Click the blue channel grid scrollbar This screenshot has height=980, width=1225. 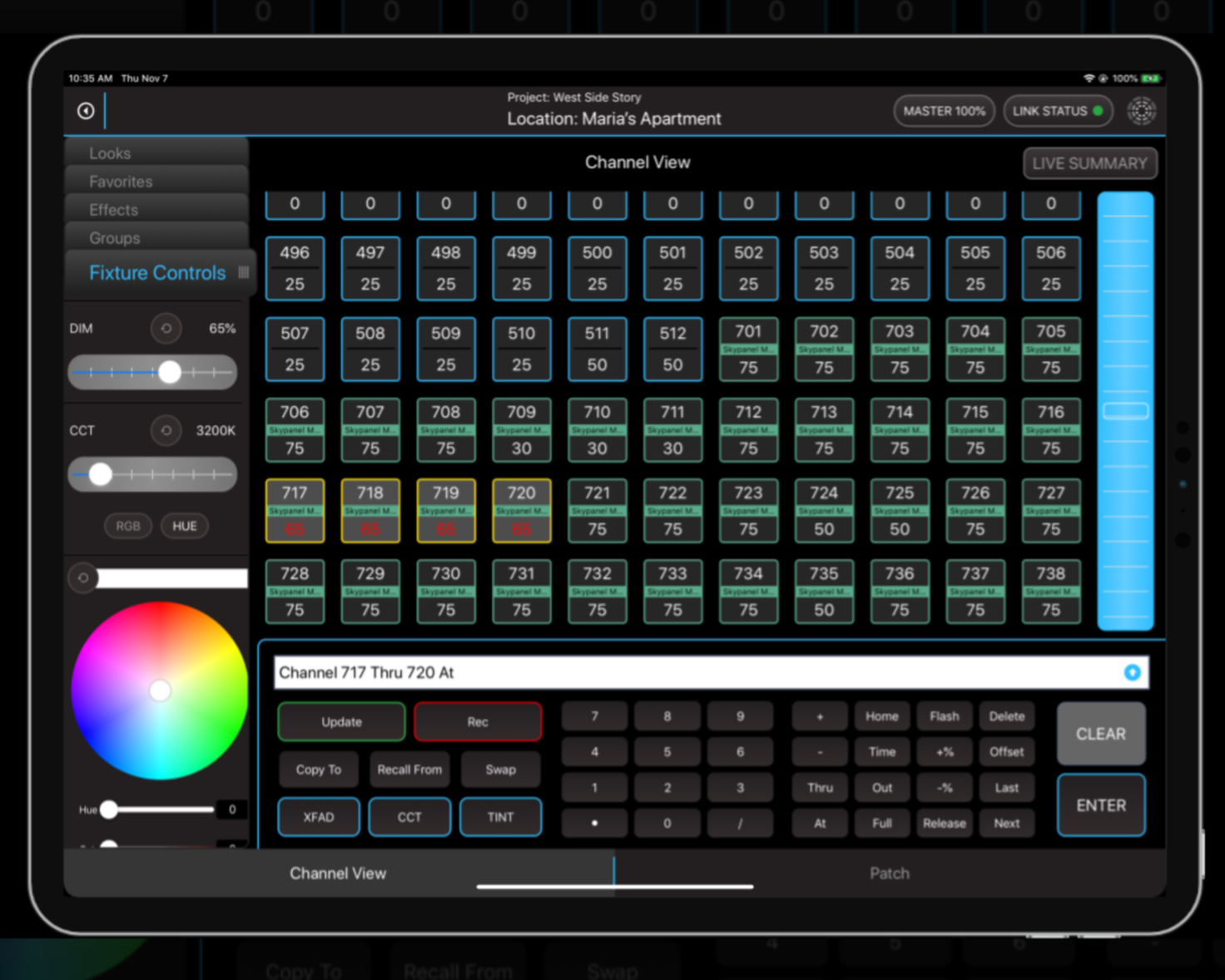pos(1125,411)
